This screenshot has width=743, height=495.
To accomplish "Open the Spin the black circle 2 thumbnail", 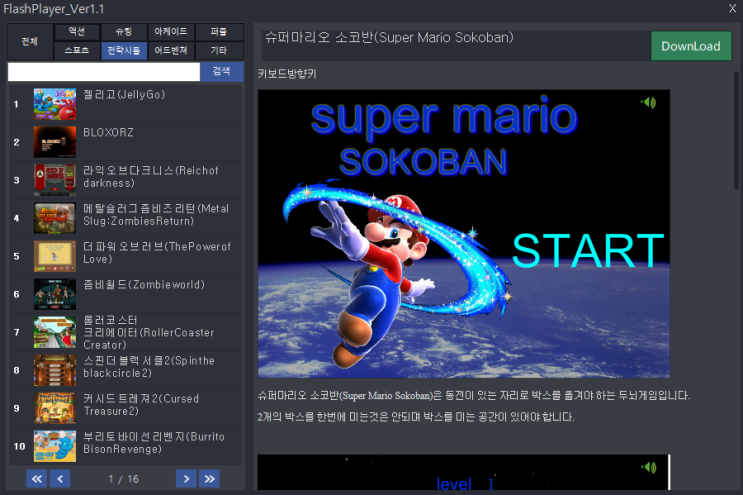I will (x=55, y=370).
